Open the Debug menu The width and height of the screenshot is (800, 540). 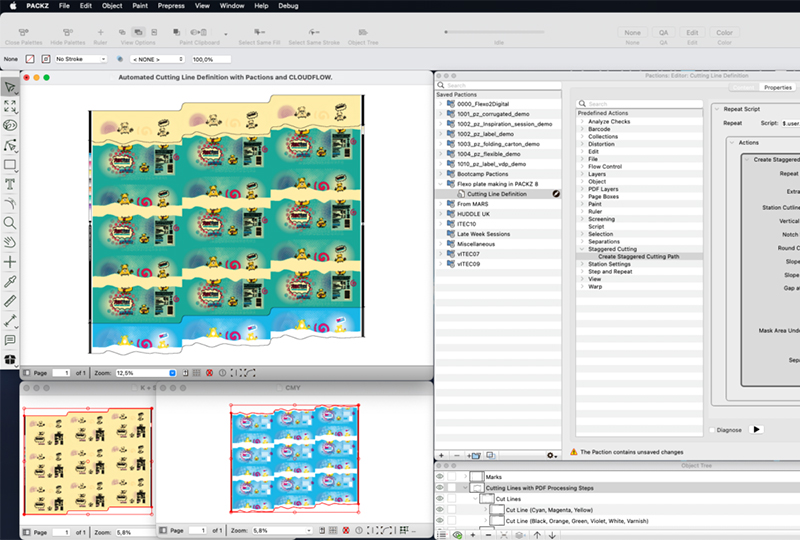[x=288, y=6]
